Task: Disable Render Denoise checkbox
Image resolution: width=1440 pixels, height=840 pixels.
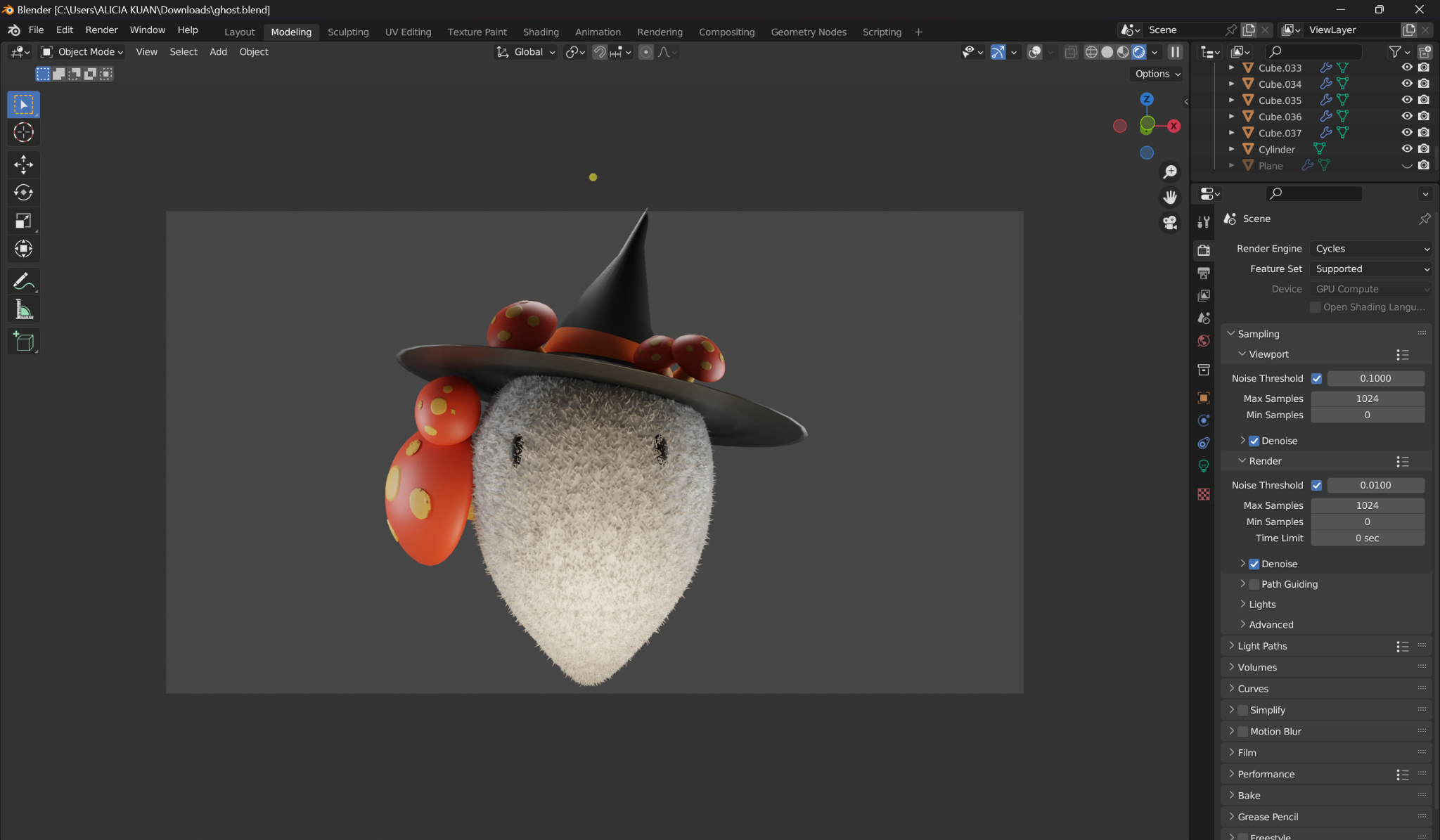Action: [x=1254, y=564]
